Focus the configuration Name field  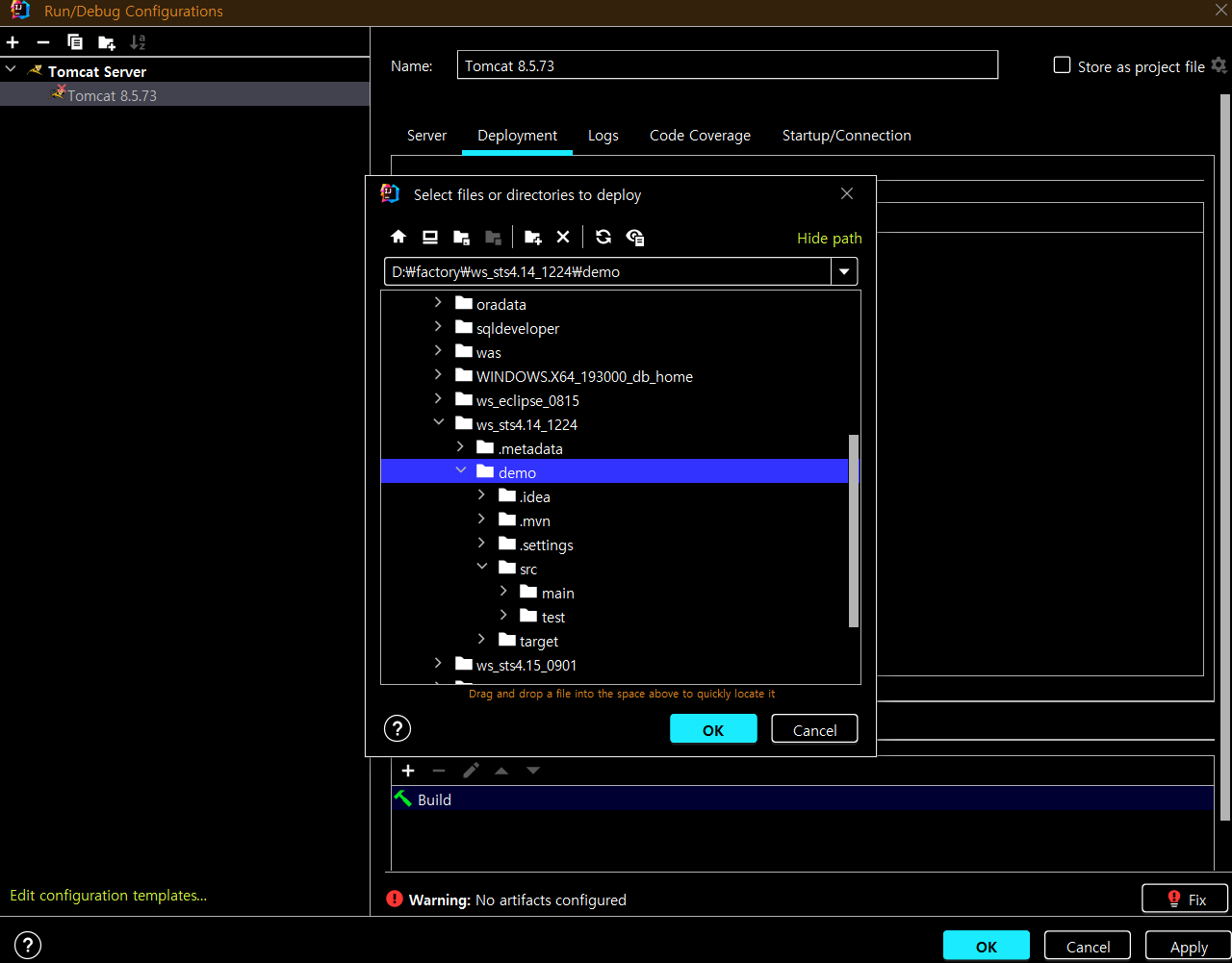pyautogui.click(x=727, y=65)
